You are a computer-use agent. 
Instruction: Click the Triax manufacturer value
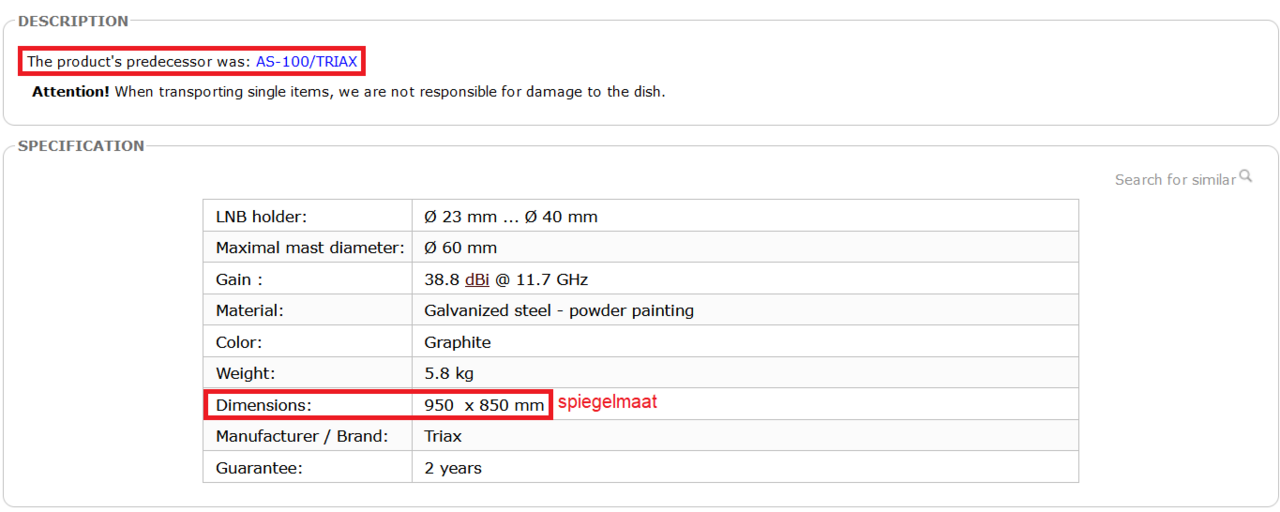click(x=443, y=436)
